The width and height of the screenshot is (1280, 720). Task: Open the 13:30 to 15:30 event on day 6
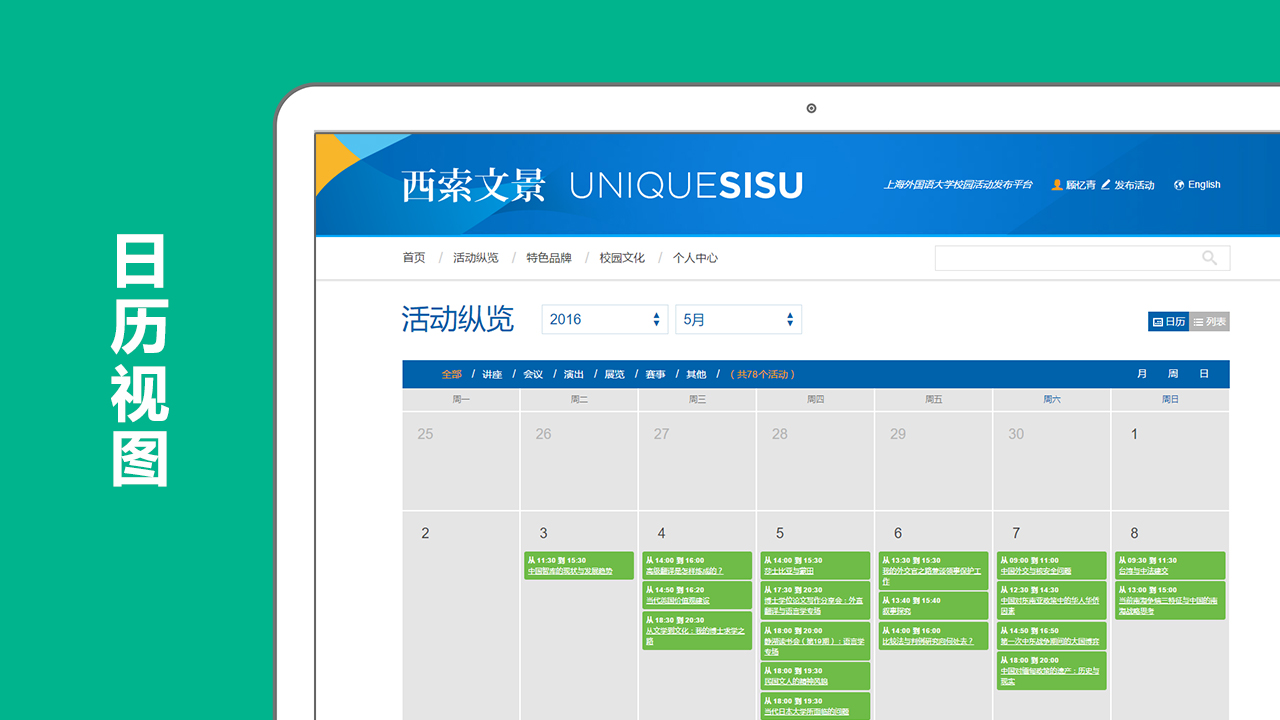pyautogui.click(x=933, y=571)
